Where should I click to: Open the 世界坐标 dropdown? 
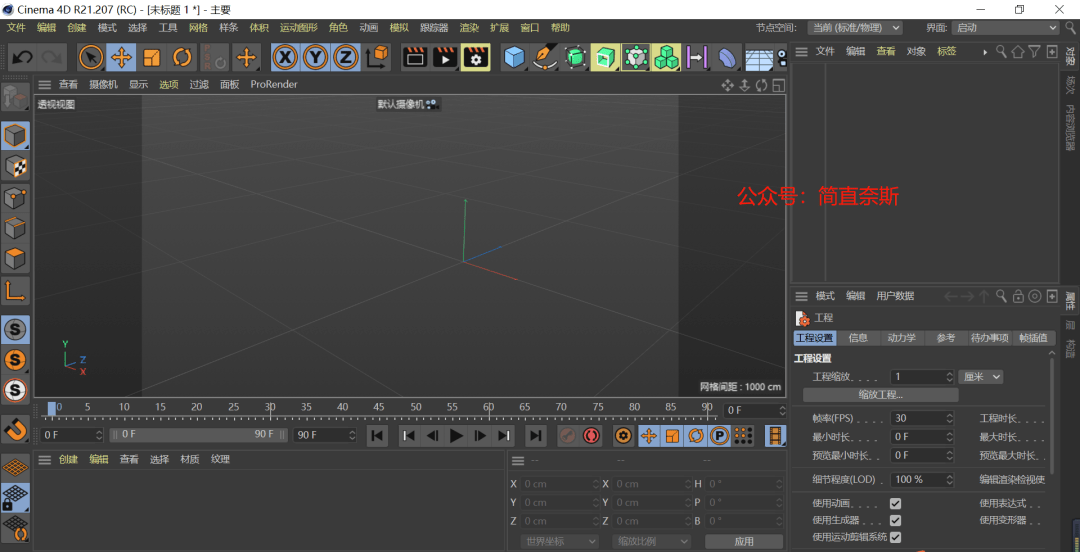[x=560, y=542]
